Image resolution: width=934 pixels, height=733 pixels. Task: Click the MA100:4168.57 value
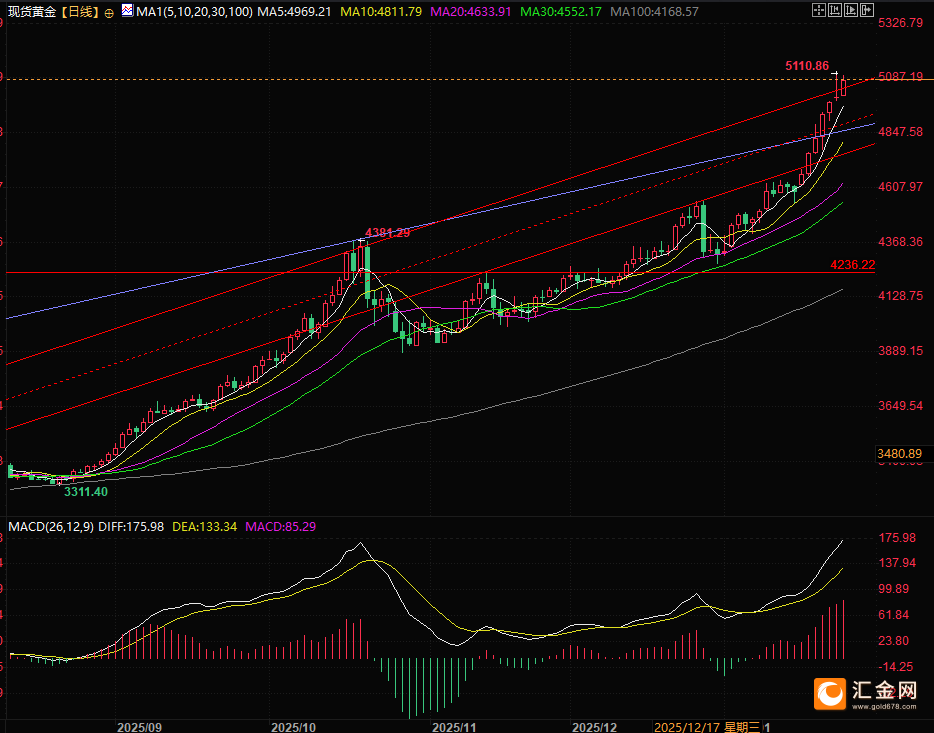(x=655, y=11)
